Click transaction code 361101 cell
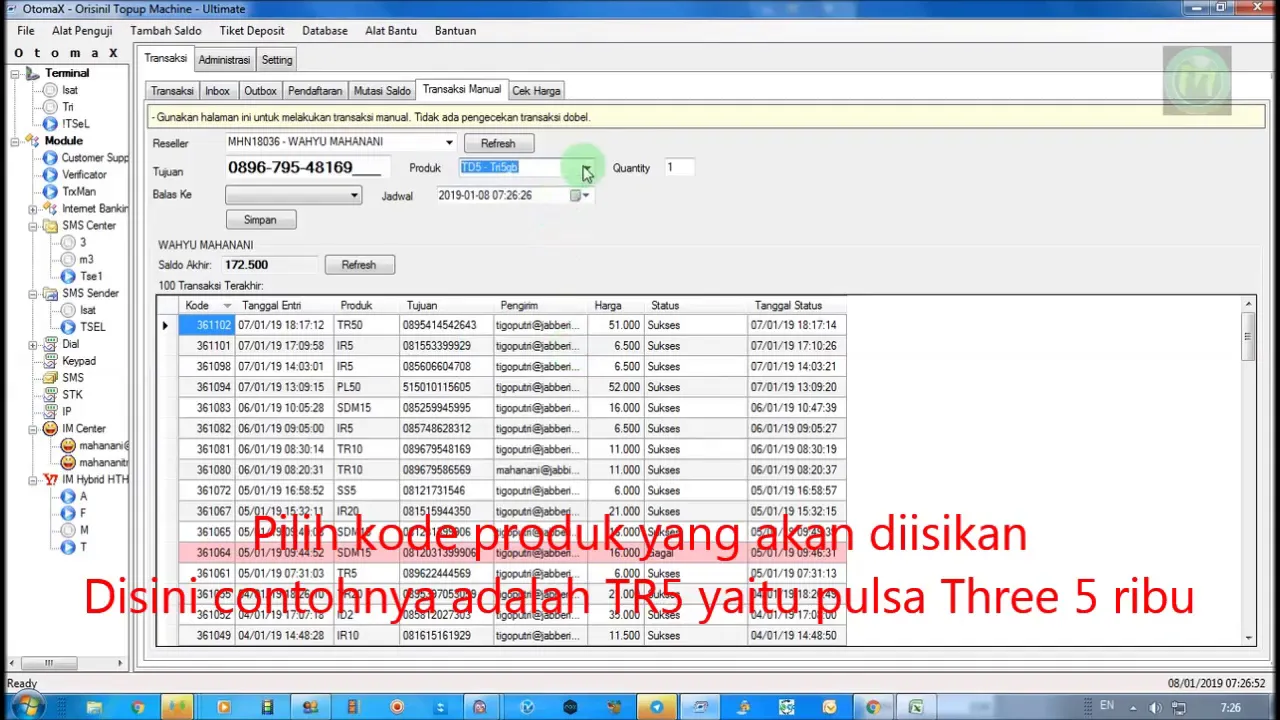 pos(207,346)
